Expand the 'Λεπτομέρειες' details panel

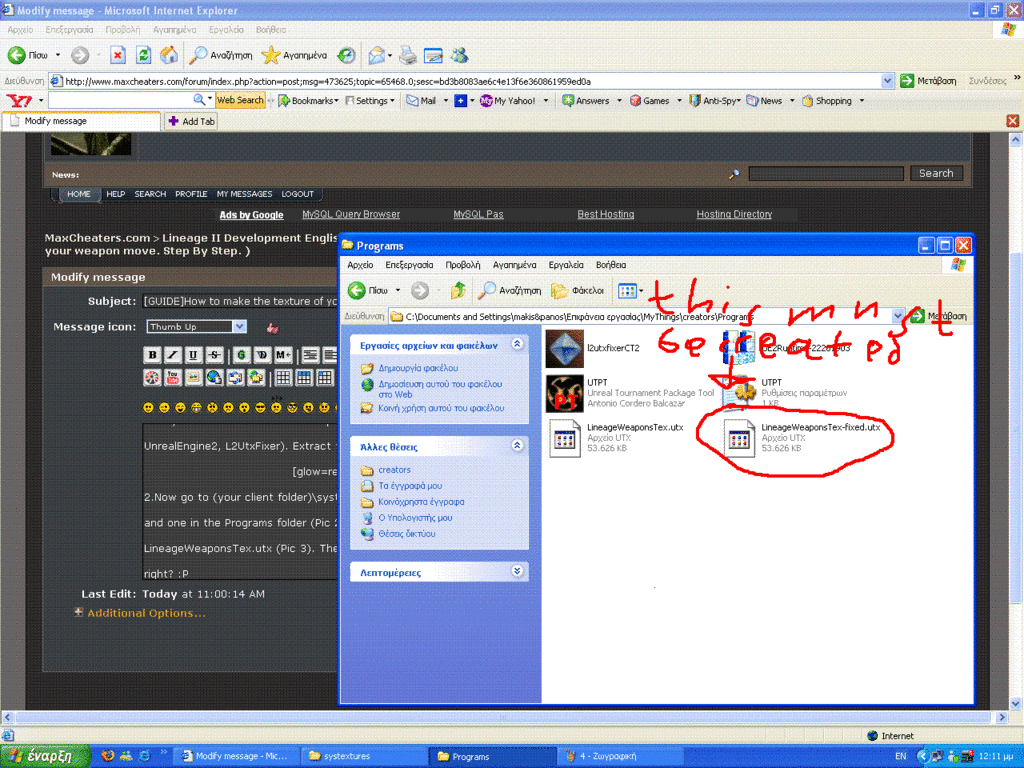tap(517, 572)
